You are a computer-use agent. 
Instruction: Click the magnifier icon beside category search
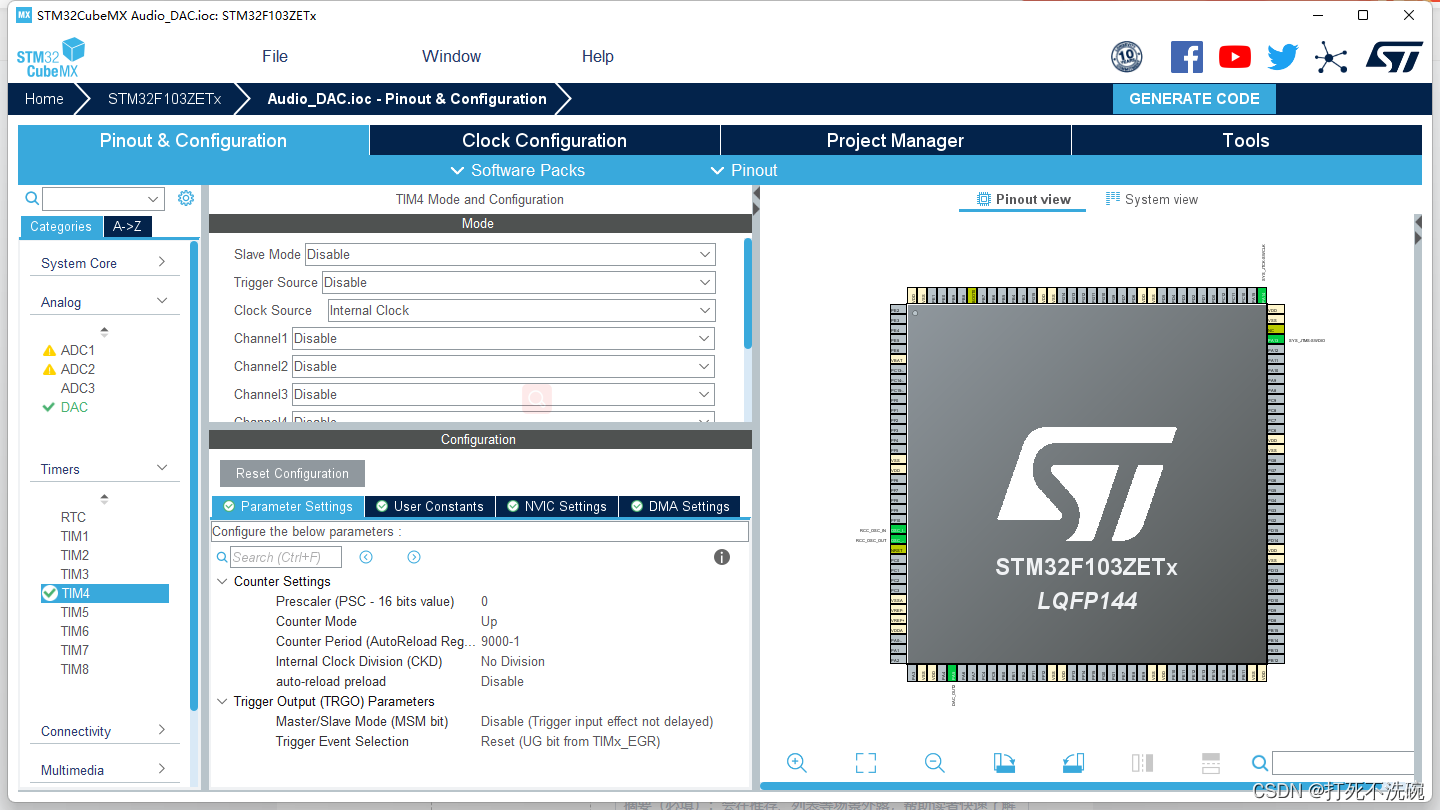tap(32, 199)
